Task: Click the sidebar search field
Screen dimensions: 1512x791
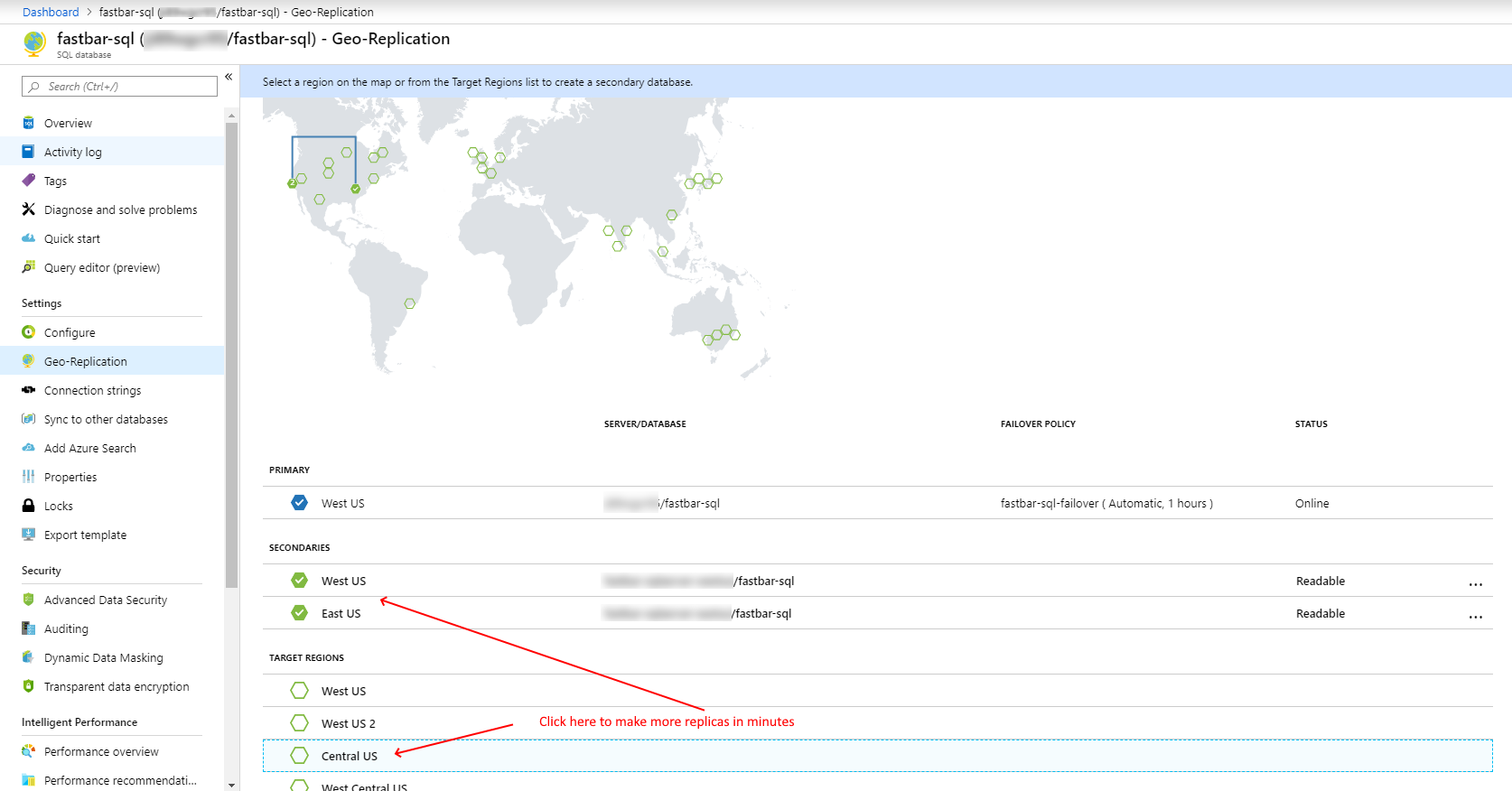Action: pyautogui.click(x=119, y=86)
